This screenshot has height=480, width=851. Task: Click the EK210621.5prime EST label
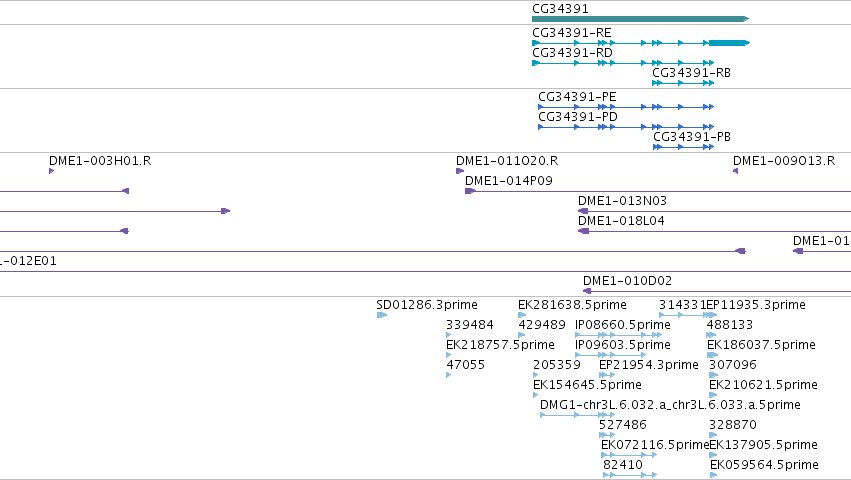tap(764, 385)
